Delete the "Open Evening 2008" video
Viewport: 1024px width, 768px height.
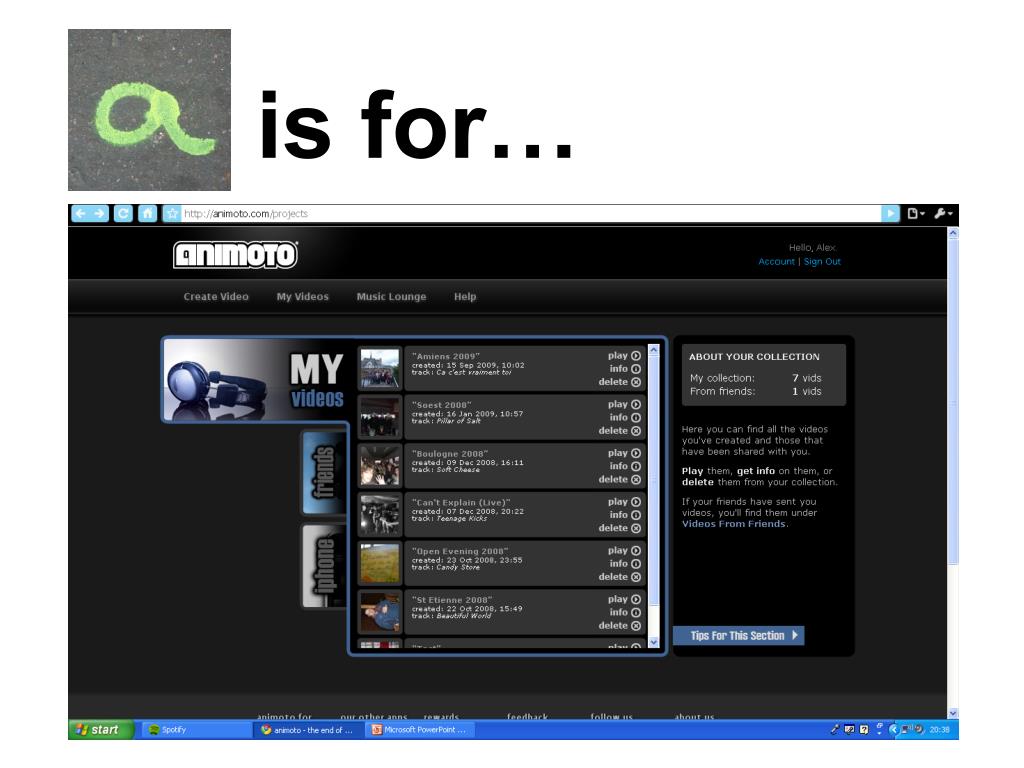click(x=619, y=577)
